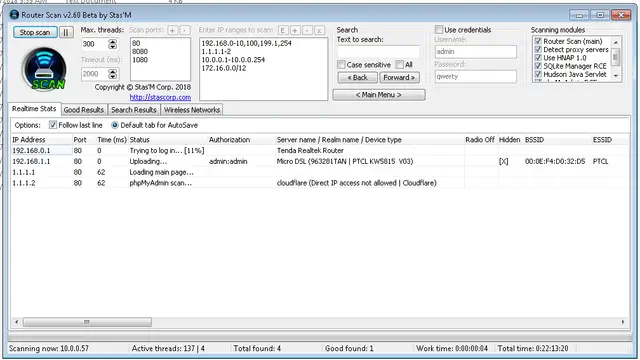640x360 pixels.
Task: Click the 00:0E:F4:D0:32:D5 BSSID cell
Action: pos(555,161)
